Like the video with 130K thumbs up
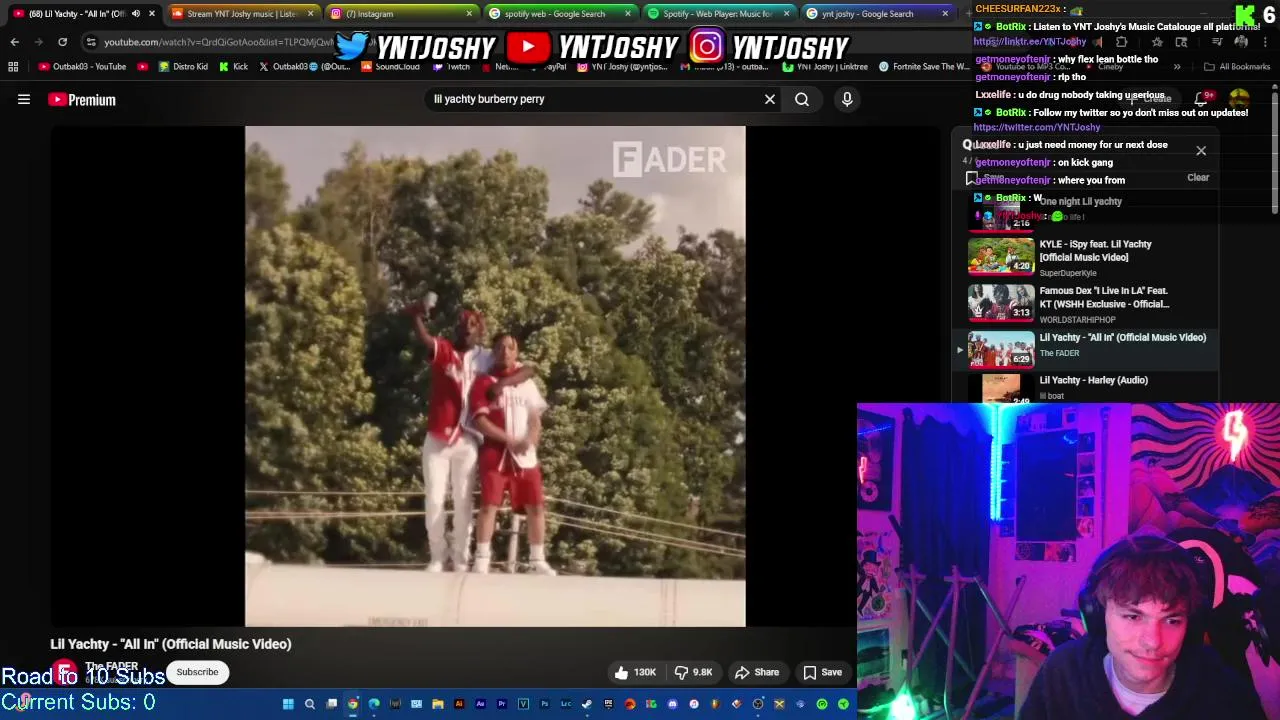The width and height of the screenshot is (1280, 720). tap(635, 672)
